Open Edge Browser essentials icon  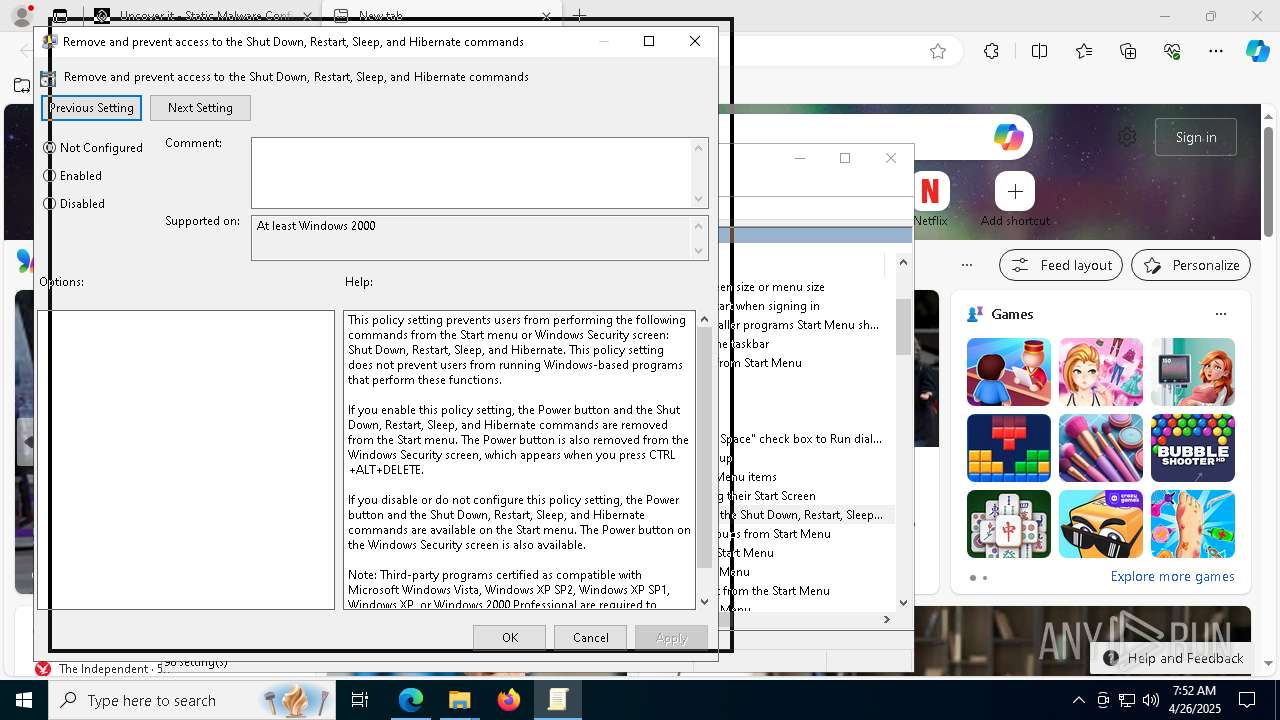pyautogui.click(x=1173, y=51)
